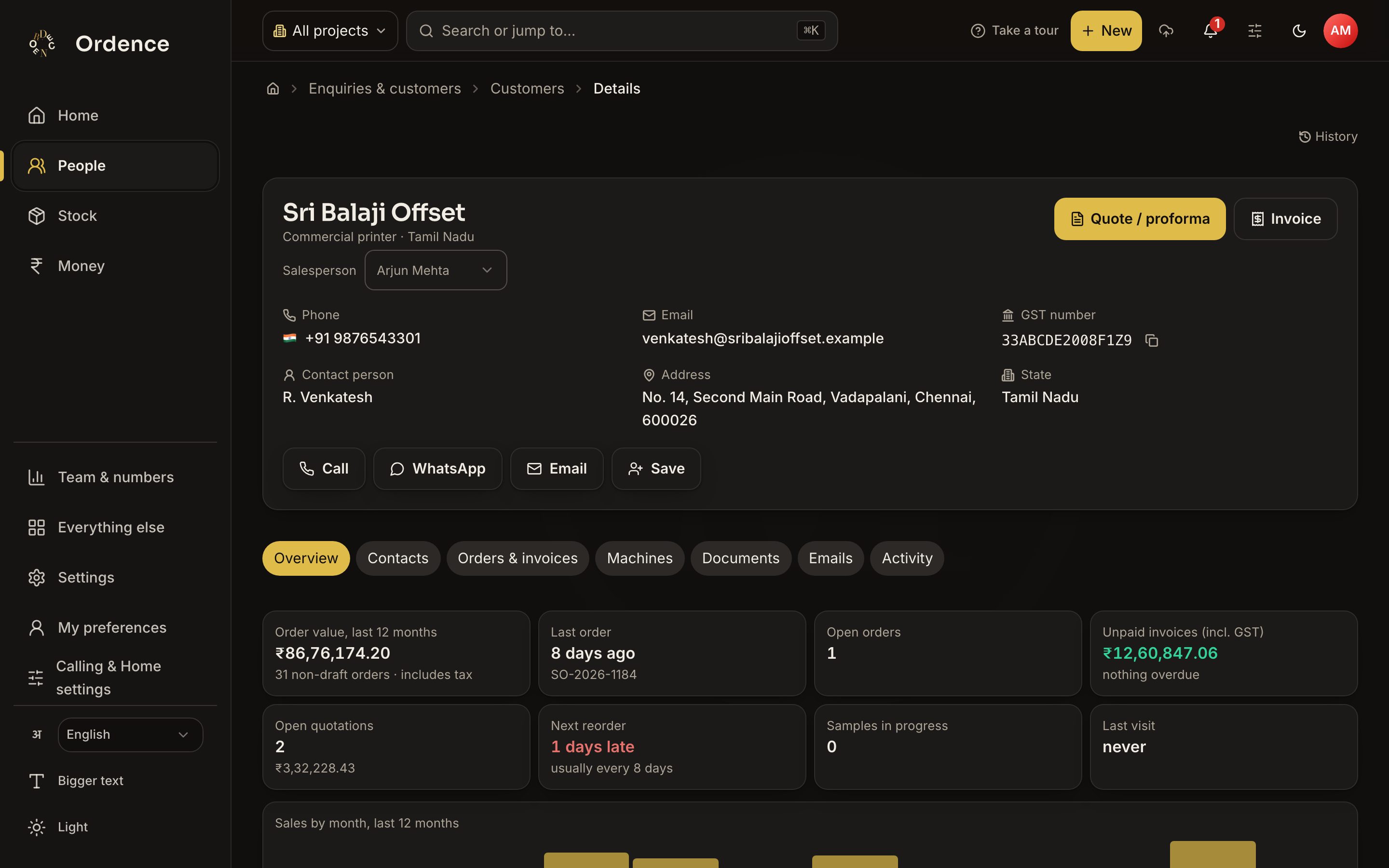Open the English language dropdown
Viewport: 1389px width, 868px height.
pyautogui.click(x=130, y=734)
